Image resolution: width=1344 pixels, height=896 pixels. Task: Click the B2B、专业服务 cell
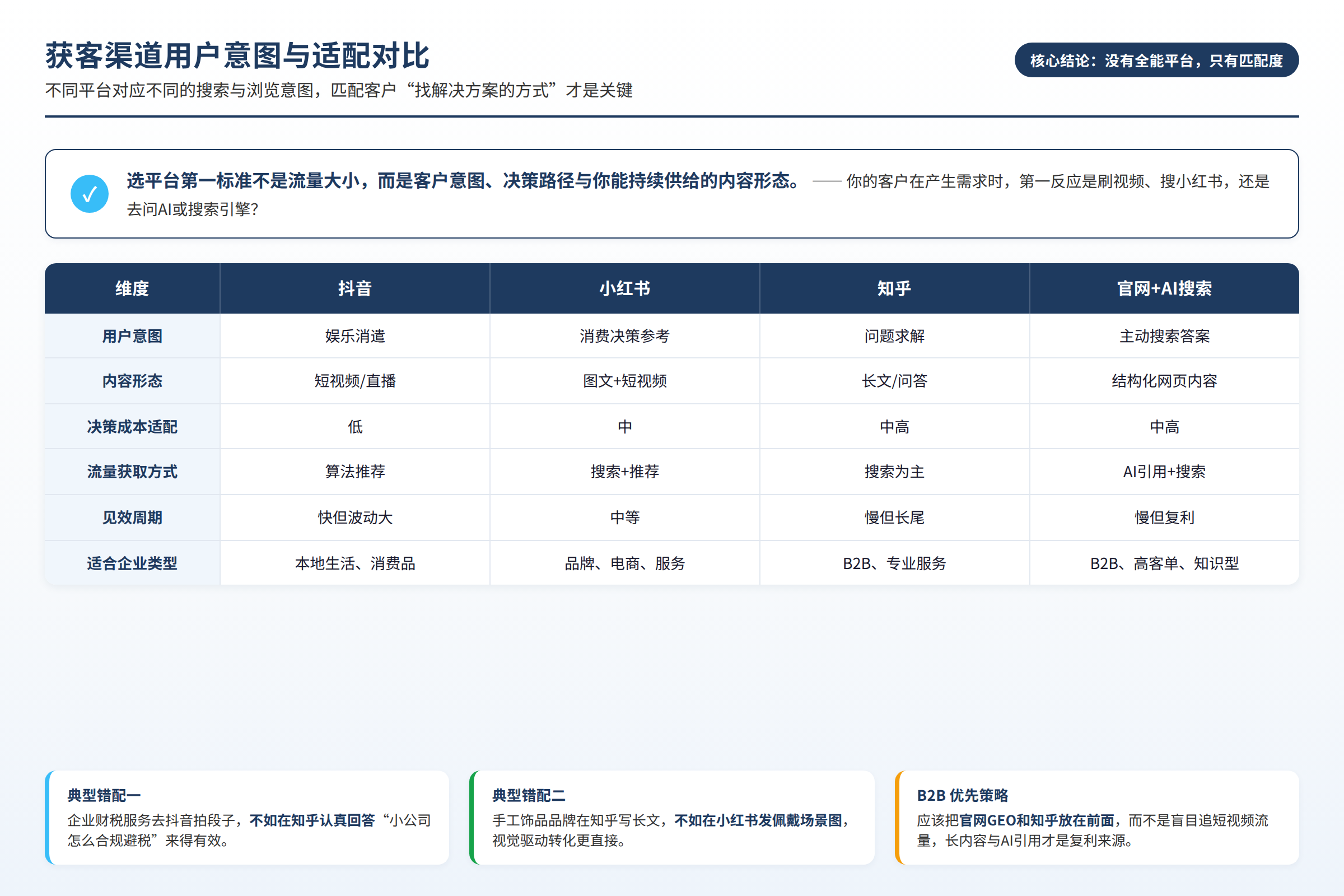point(894,563)
